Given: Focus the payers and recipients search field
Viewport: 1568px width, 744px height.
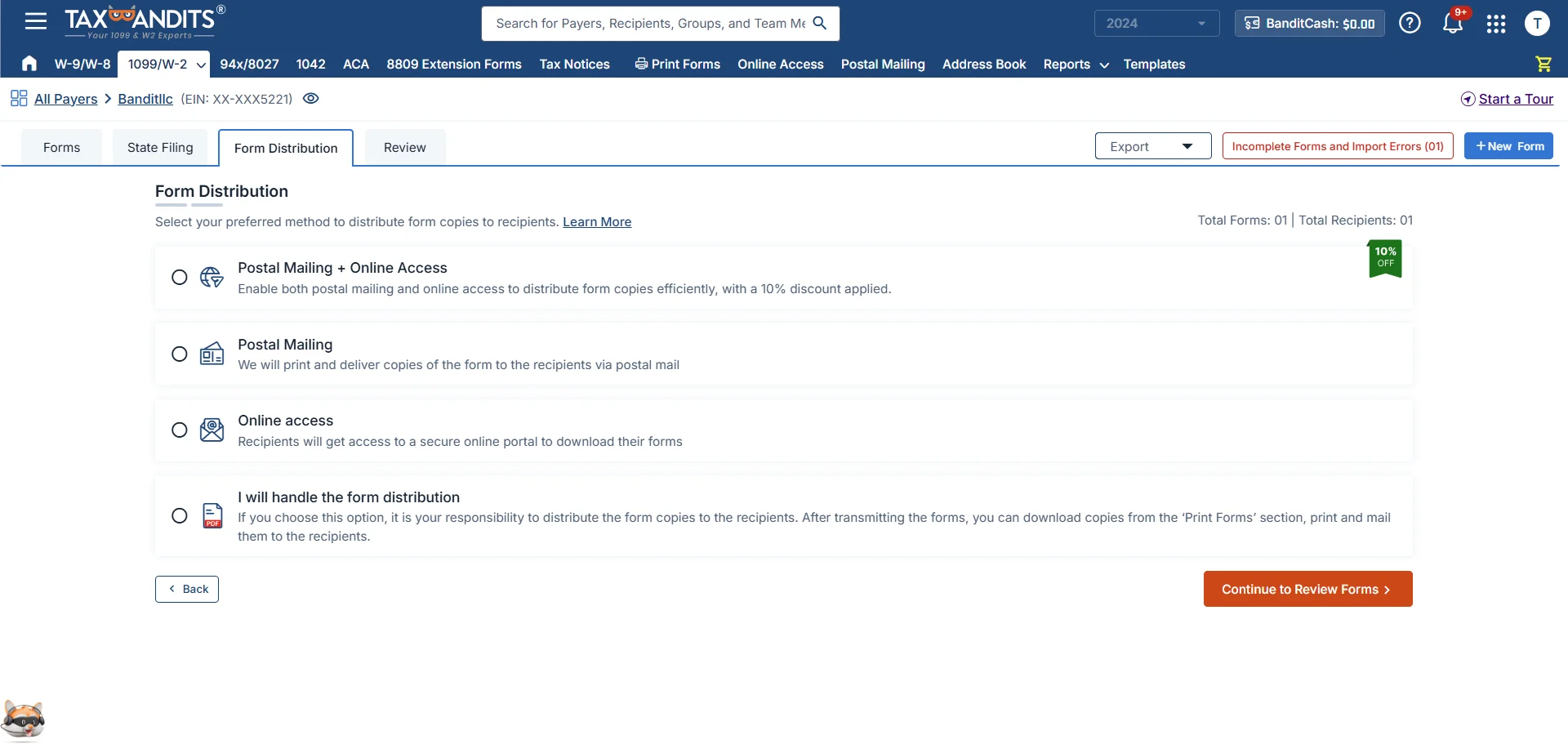Looking at the screenshot, I should 651,23.
